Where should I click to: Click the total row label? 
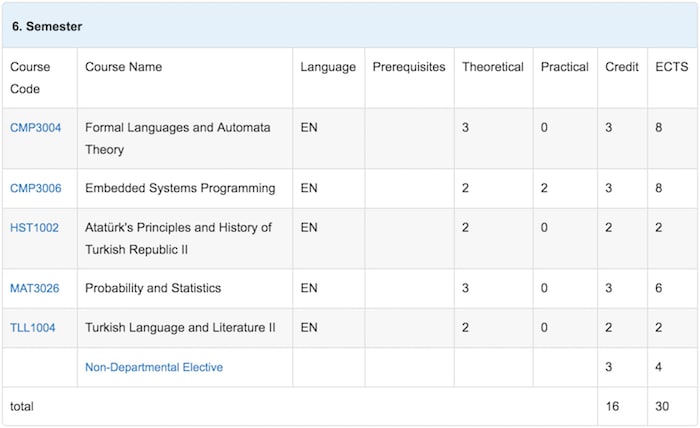(22, 407)
